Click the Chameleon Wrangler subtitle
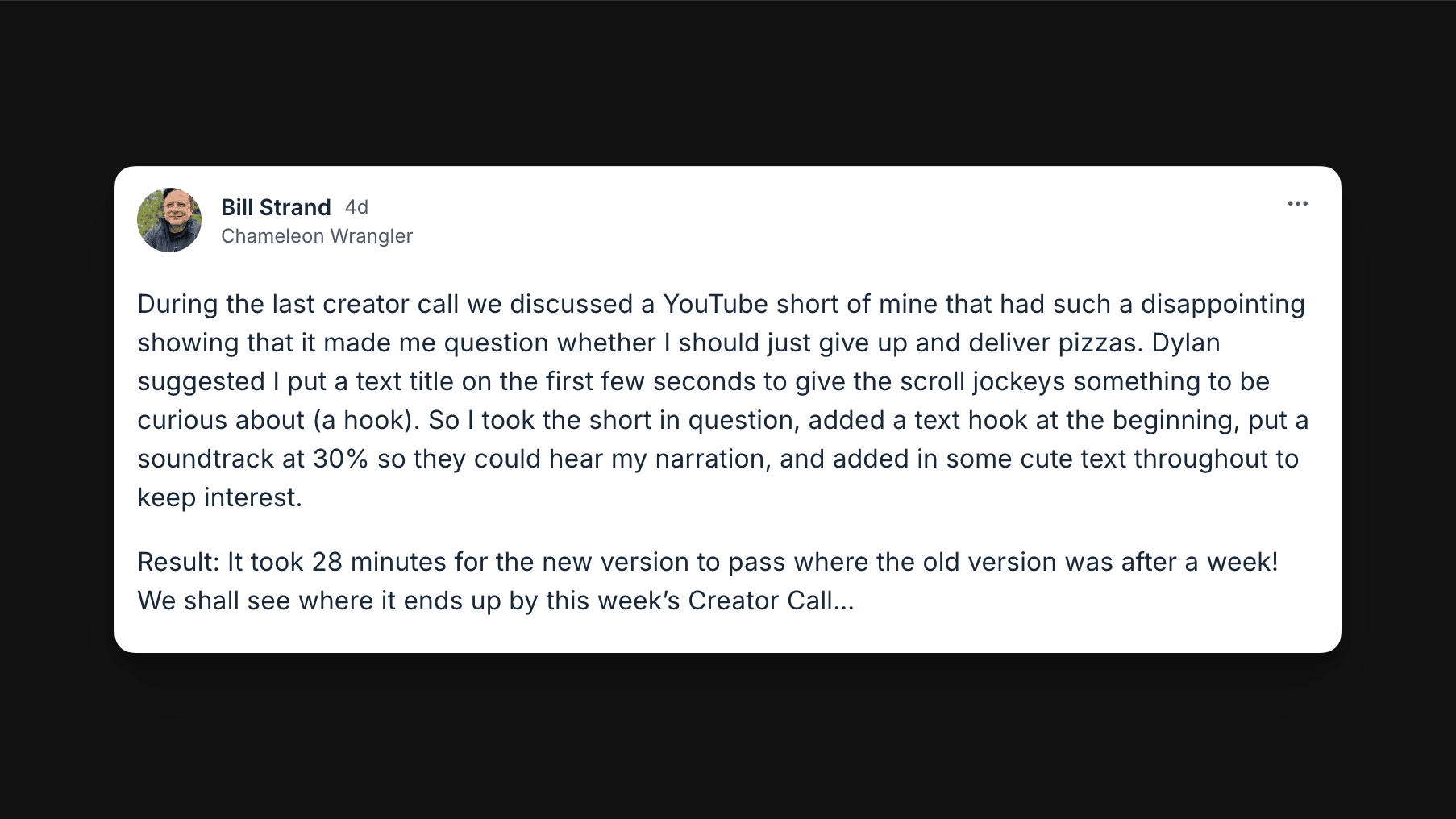 coord(317,236)
